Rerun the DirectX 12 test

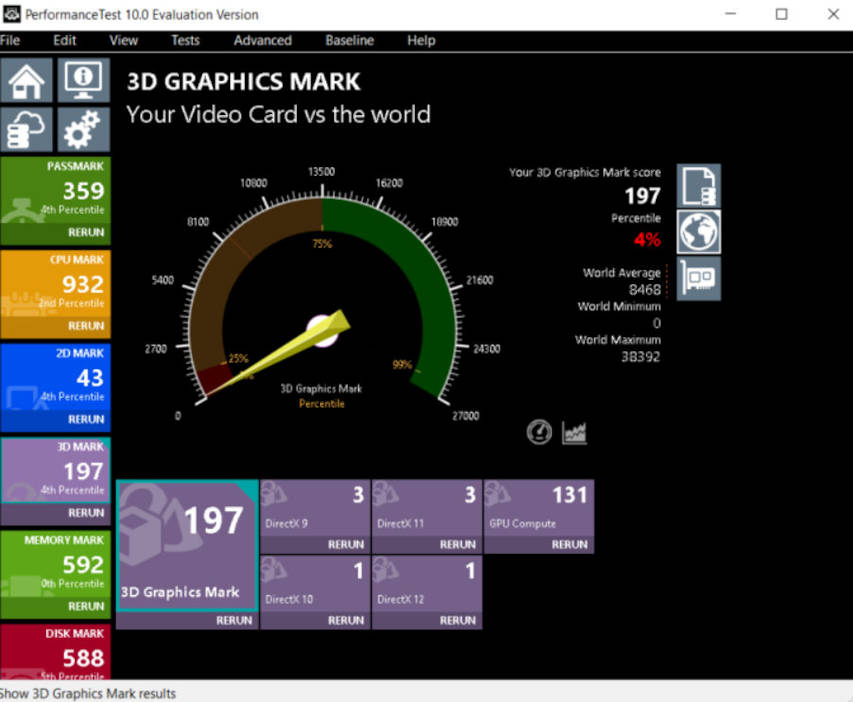pyautogui.click(x=458, y=620)
